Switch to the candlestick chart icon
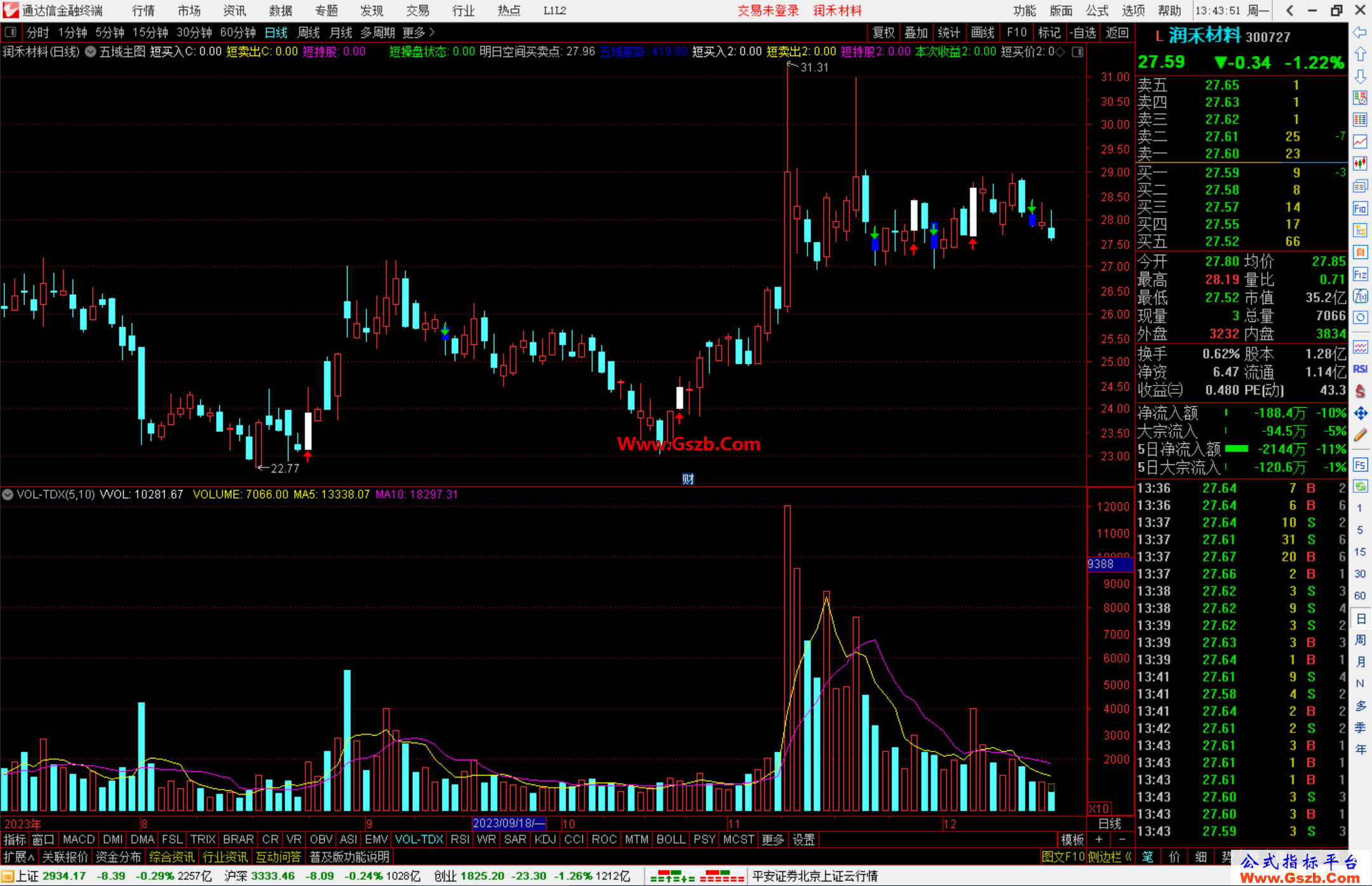Viewport: 1372px width, 886px height. point(1360,164)
